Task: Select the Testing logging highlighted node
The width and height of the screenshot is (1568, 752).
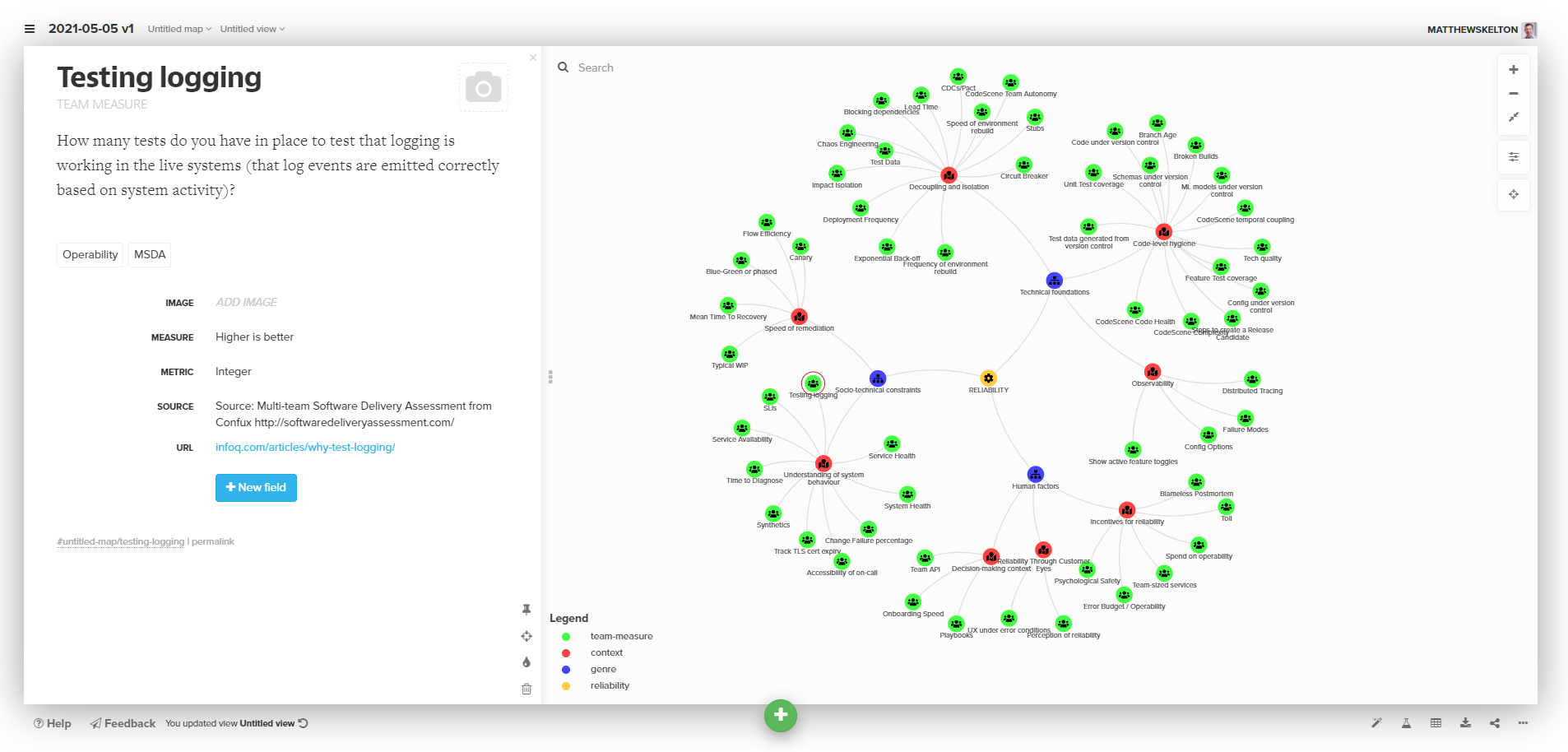Action: (x=813, y=383)
